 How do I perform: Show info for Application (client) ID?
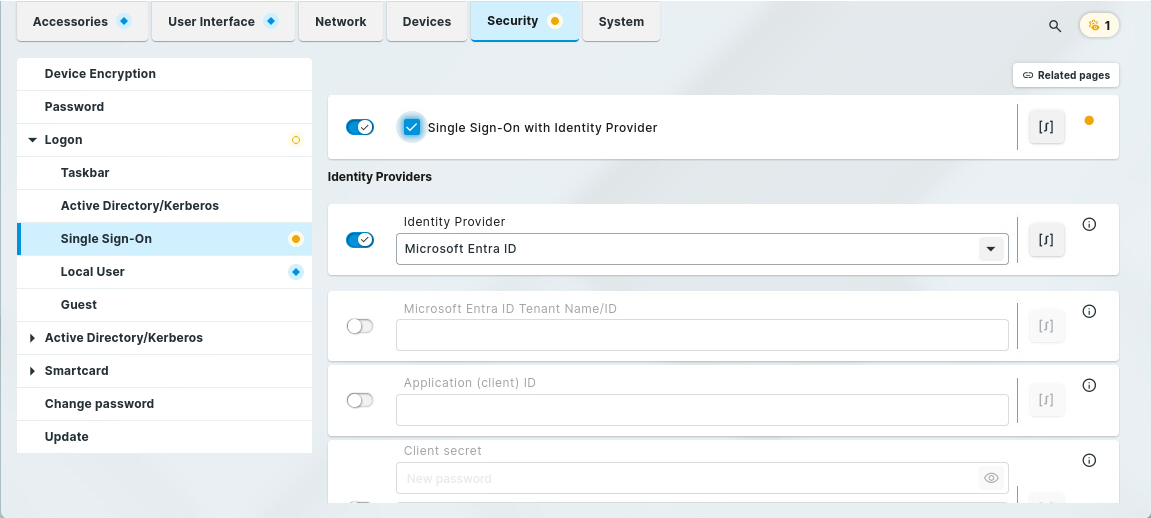point(1089,385)
